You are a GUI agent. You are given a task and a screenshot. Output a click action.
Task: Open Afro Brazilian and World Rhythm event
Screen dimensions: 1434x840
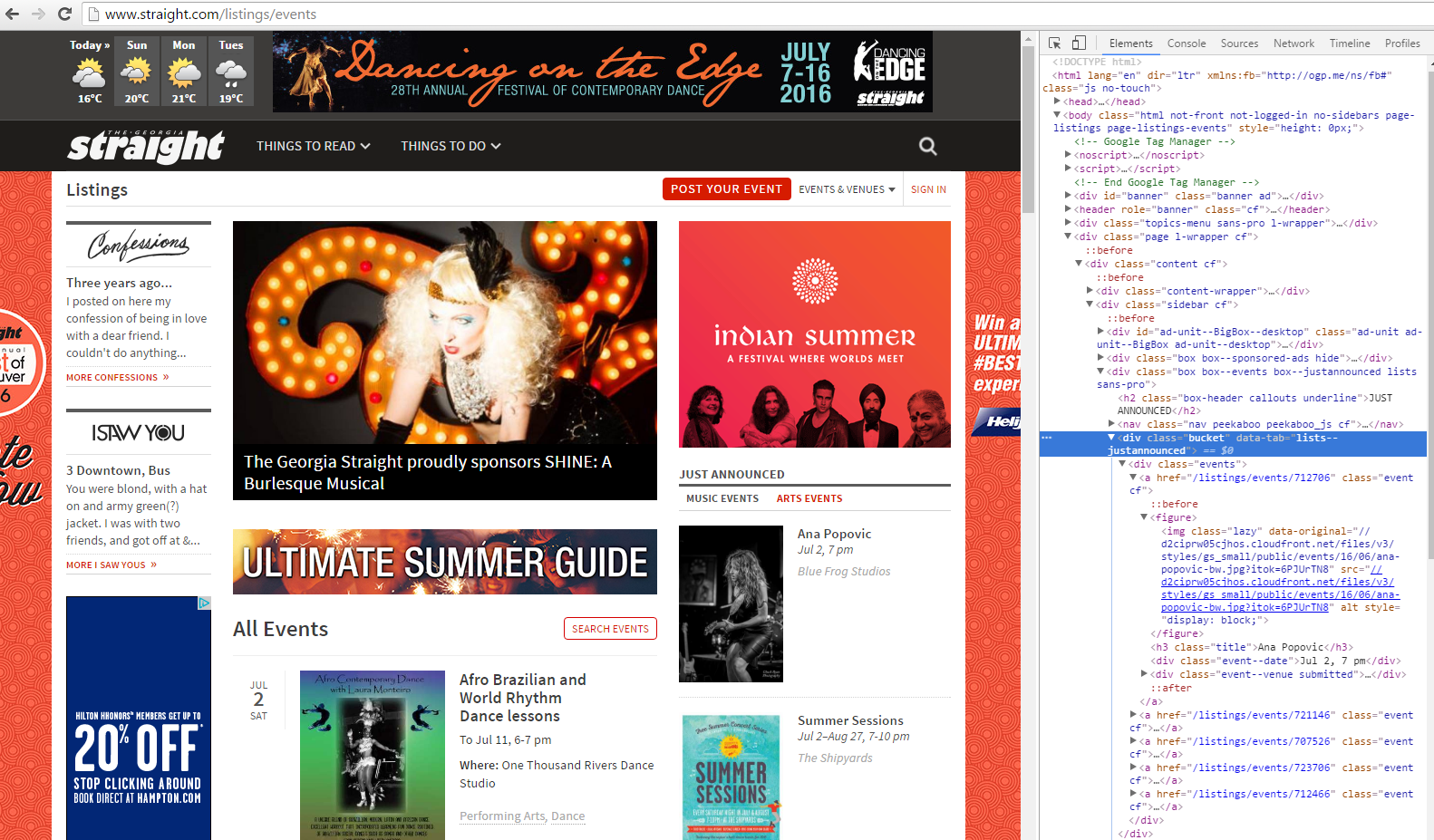[523, 698]
